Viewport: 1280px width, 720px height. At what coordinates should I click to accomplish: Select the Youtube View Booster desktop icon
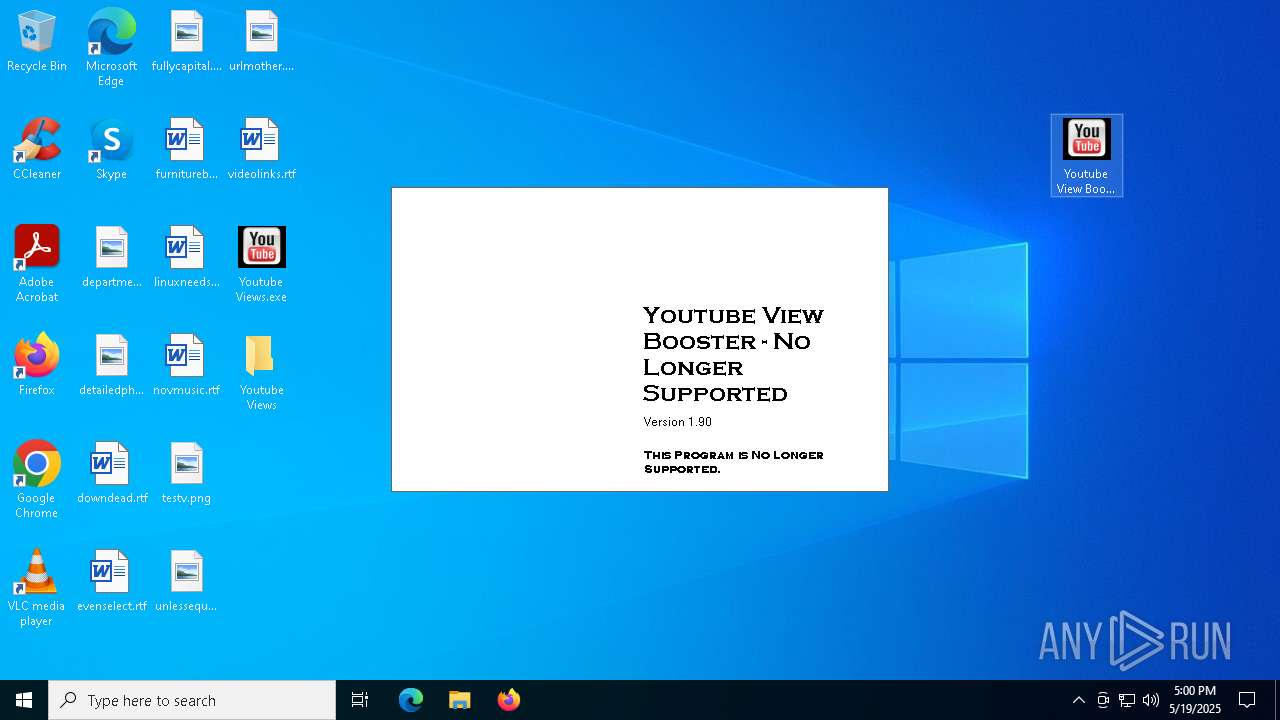point(1086,156)
